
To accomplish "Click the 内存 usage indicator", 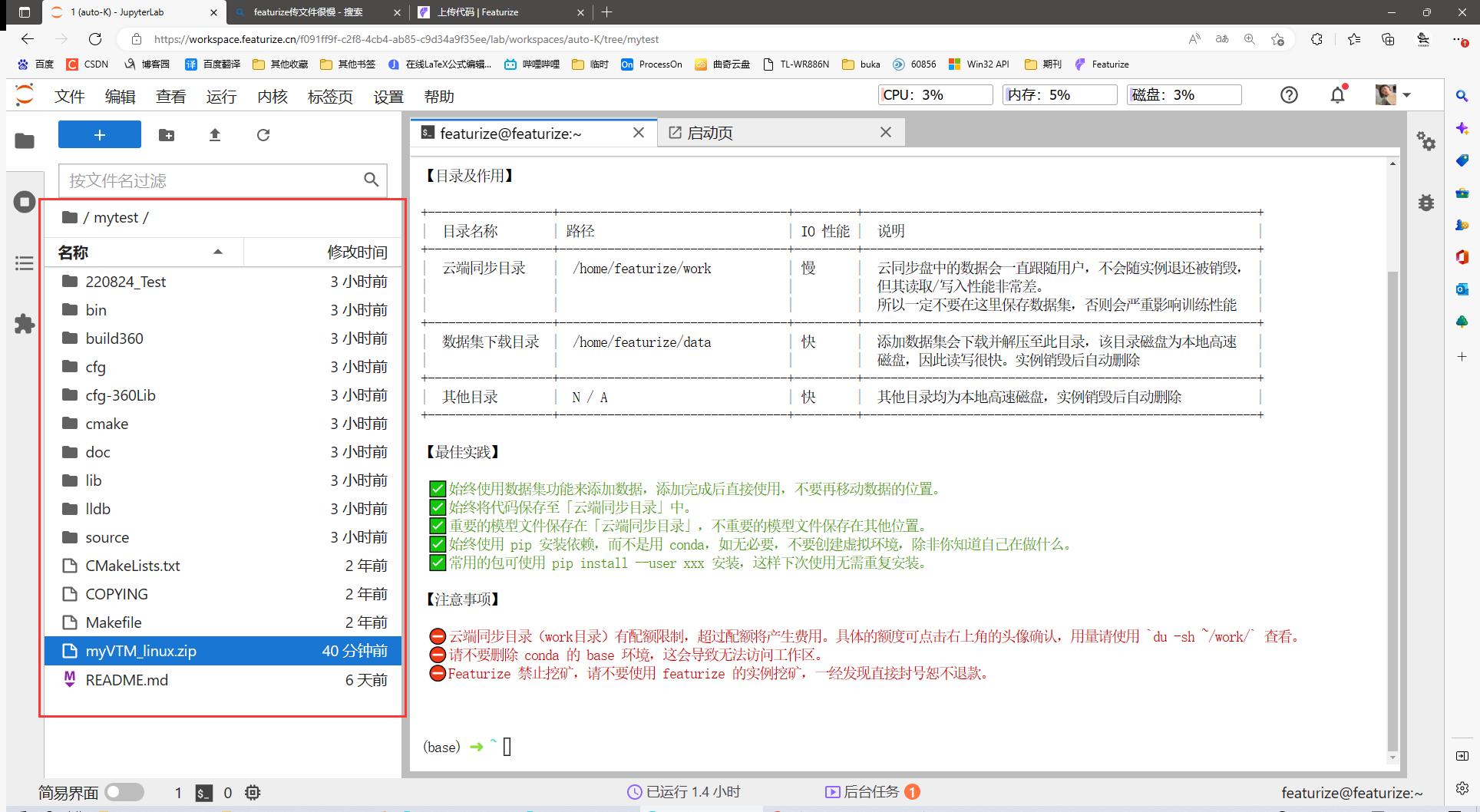I will point(1059,95).
